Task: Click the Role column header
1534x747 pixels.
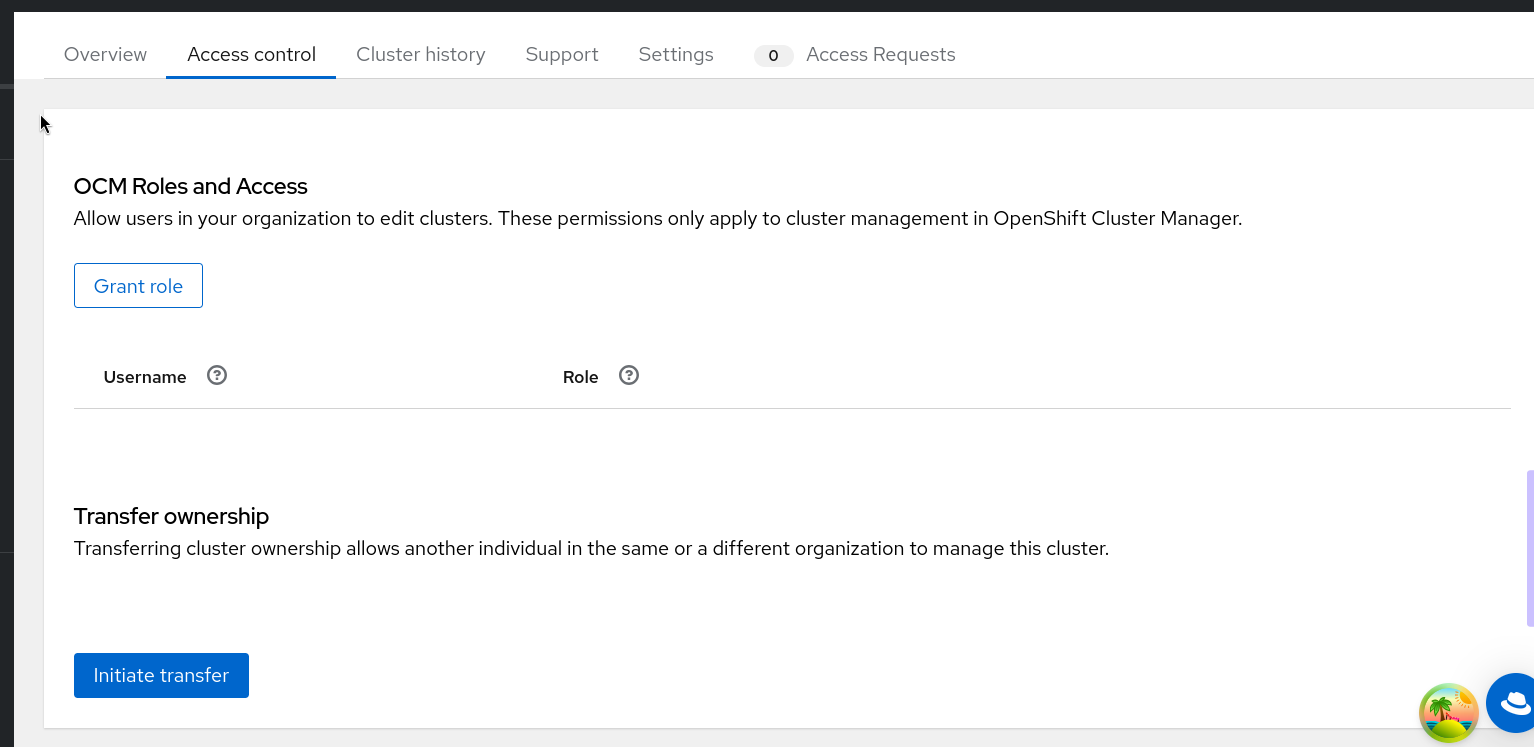Action: [580, 377]
